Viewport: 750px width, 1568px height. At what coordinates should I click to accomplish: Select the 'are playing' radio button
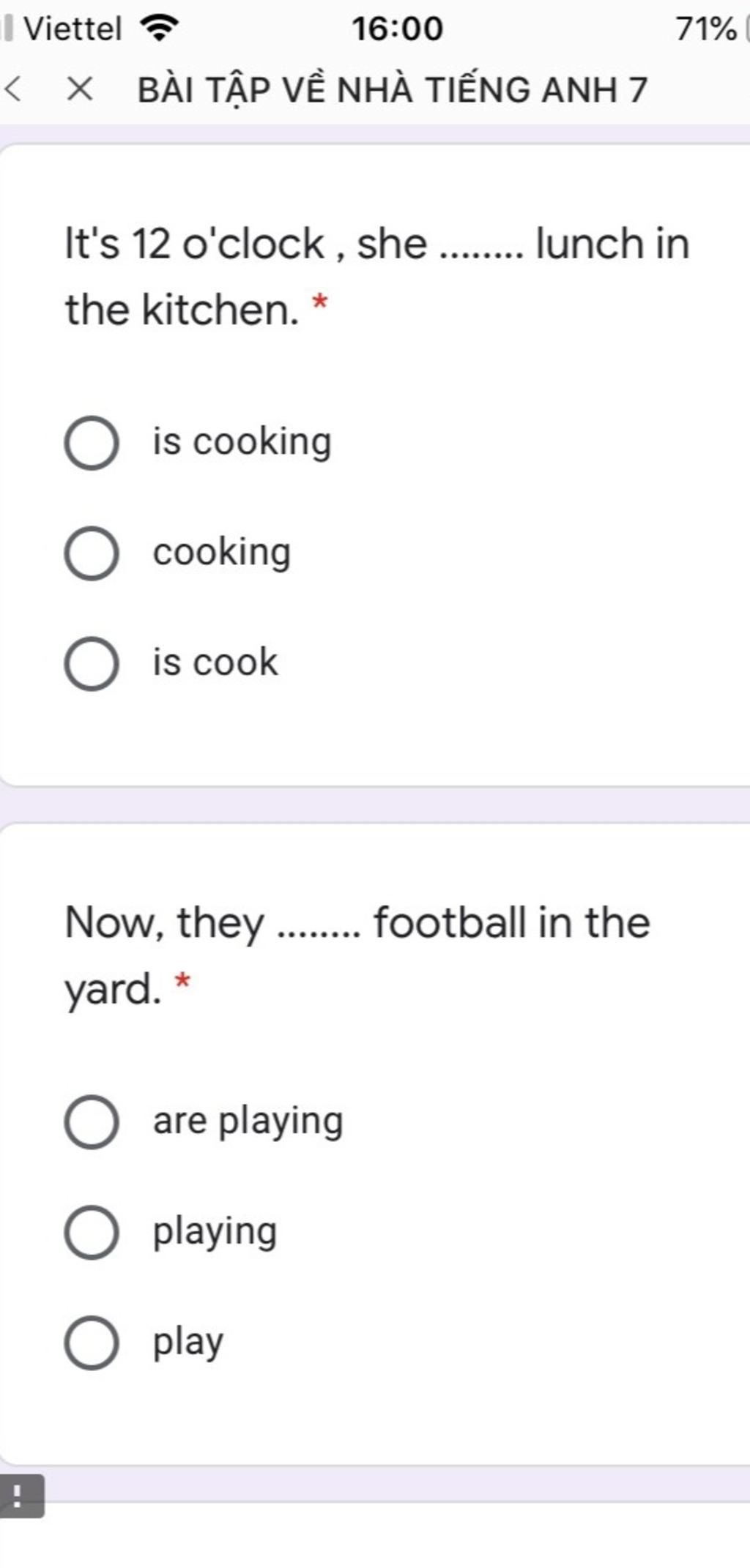coord(92,1121)
